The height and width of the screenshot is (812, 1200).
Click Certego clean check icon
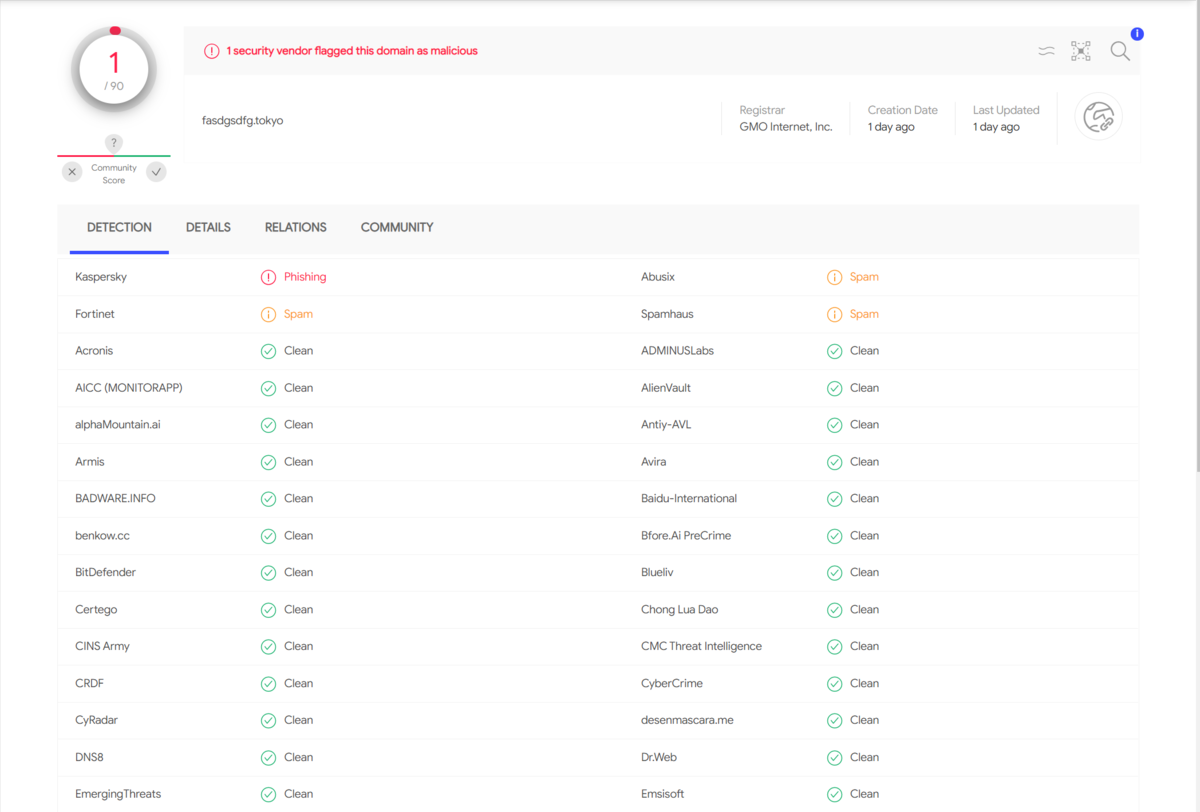pyautogui.click(x=268, y=610)
